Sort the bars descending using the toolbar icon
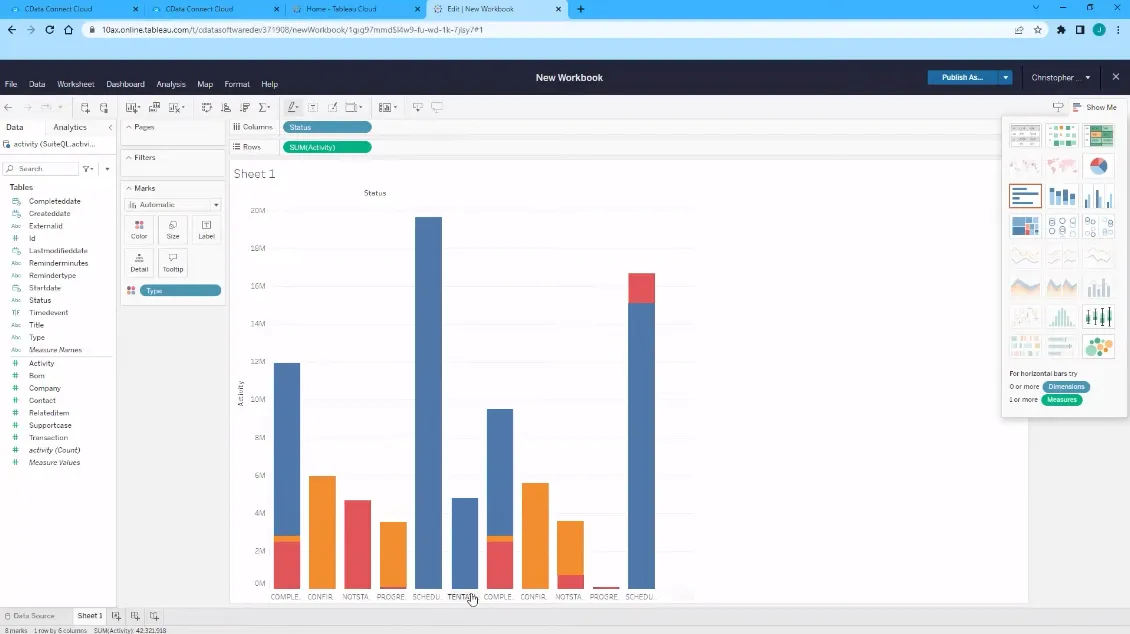This screenshot has width=1130, height=634. tap(245, 107)
